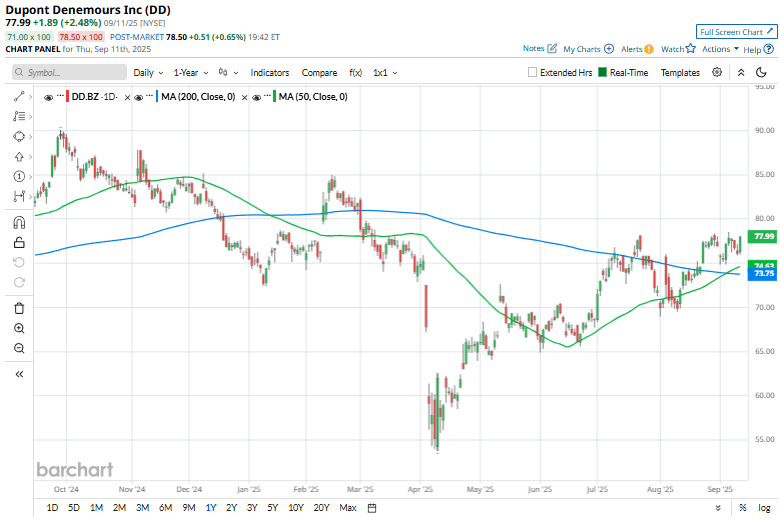Screen dimensions: 780x520
Task: Collapse the header with double chevron up
Action: tap(741, 72)
